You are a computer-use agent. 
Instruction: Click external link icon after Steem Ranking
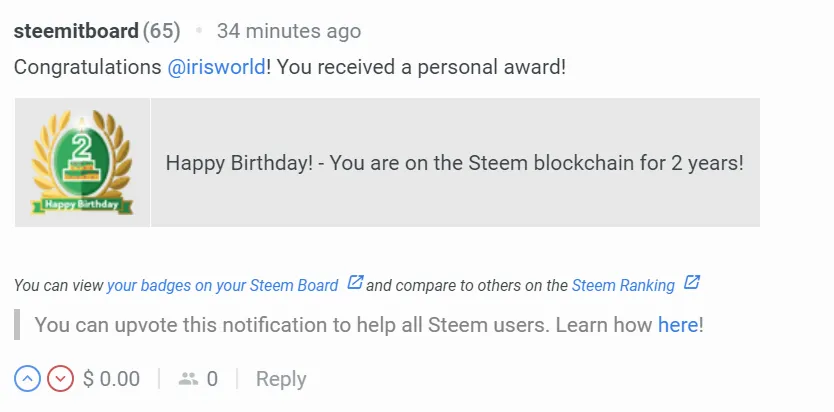(x=691, y=283)
